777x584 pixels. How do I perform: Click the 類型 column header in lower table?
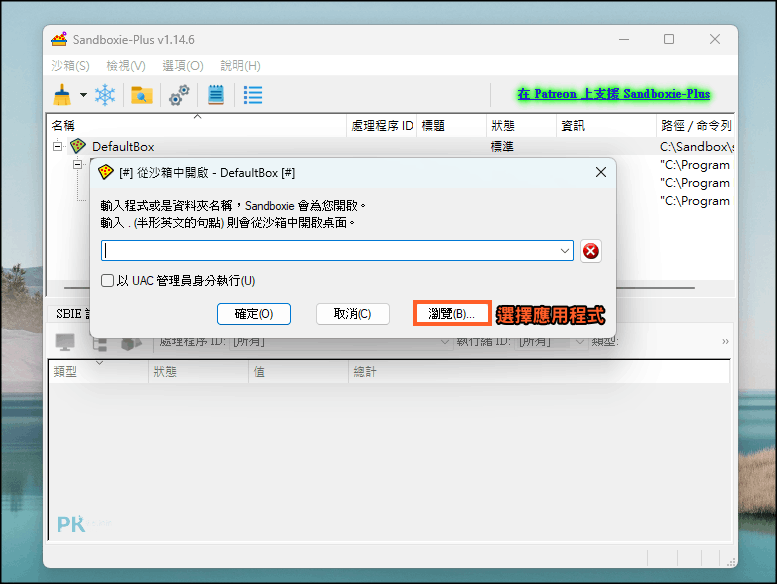coord(98,372)
